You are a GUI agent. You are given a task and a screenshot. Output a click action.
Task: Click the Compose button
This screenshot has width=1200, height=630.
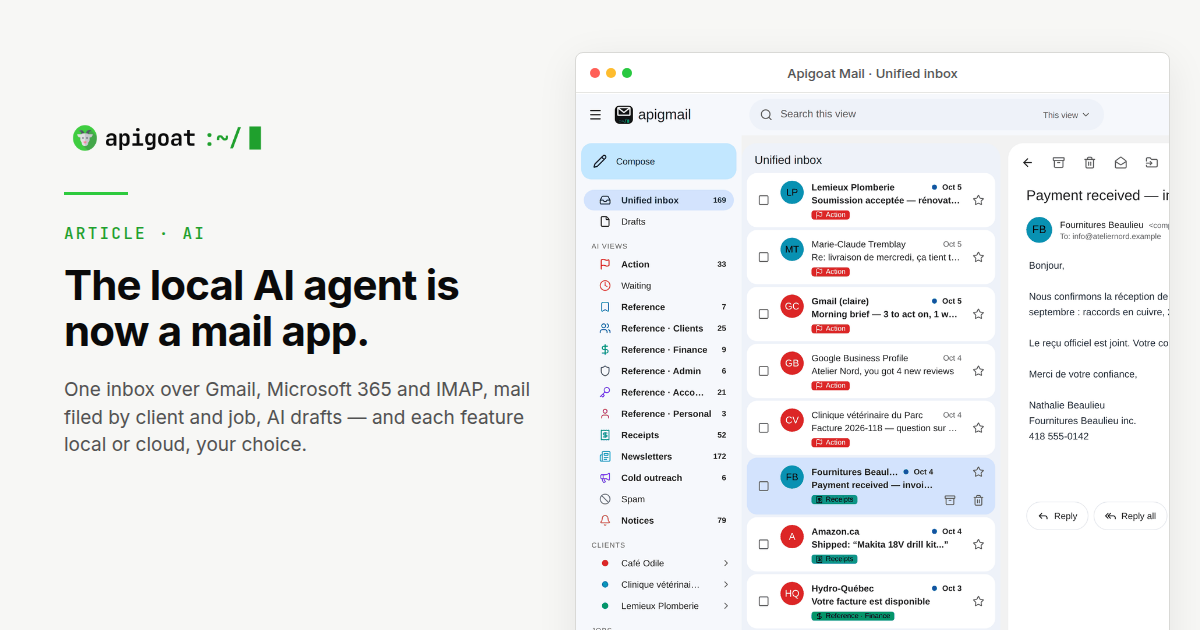tap(659, 161)
